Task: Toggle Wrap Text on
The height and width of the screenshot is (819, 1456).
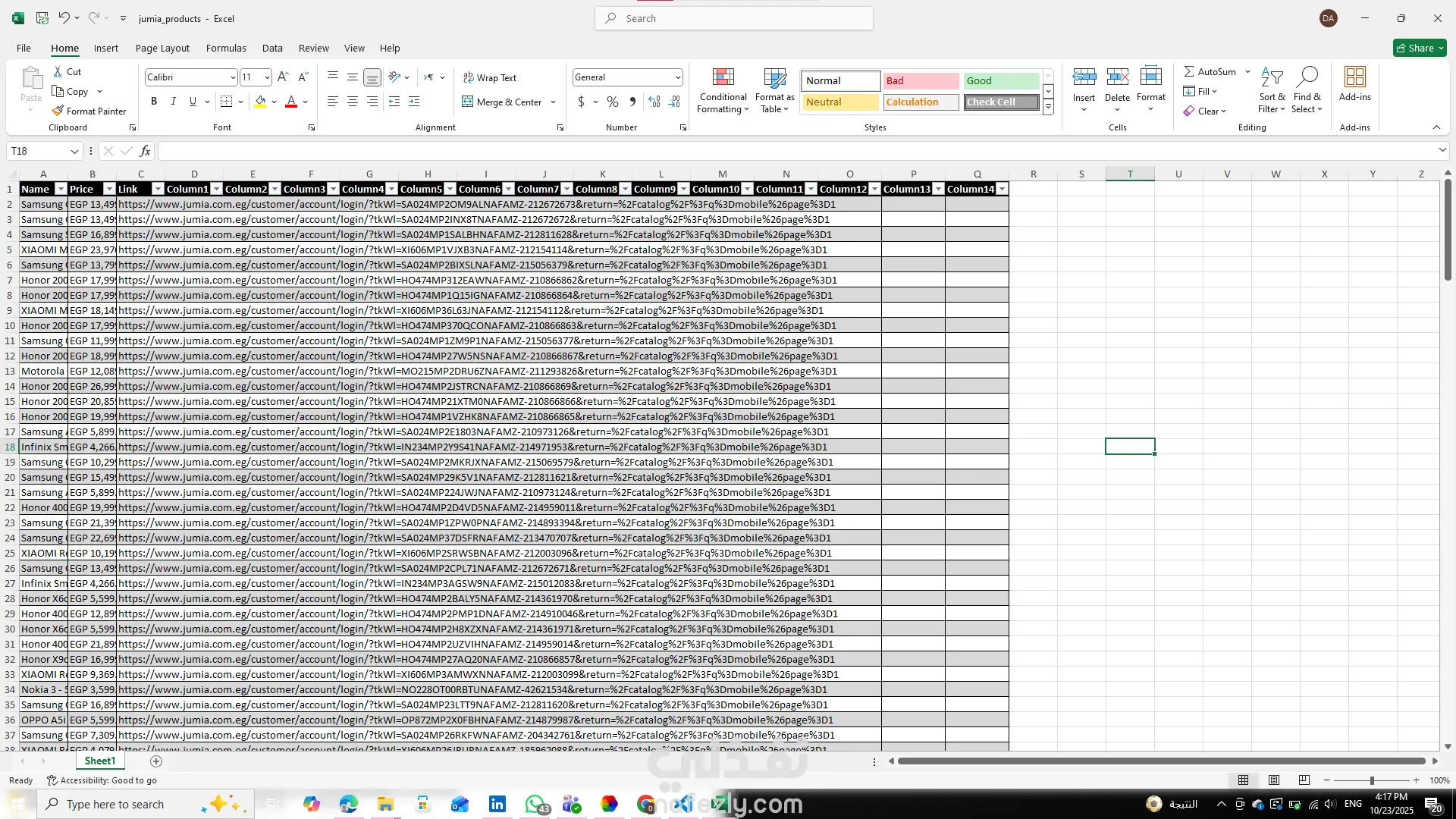Action: click(x=490, y=77)
